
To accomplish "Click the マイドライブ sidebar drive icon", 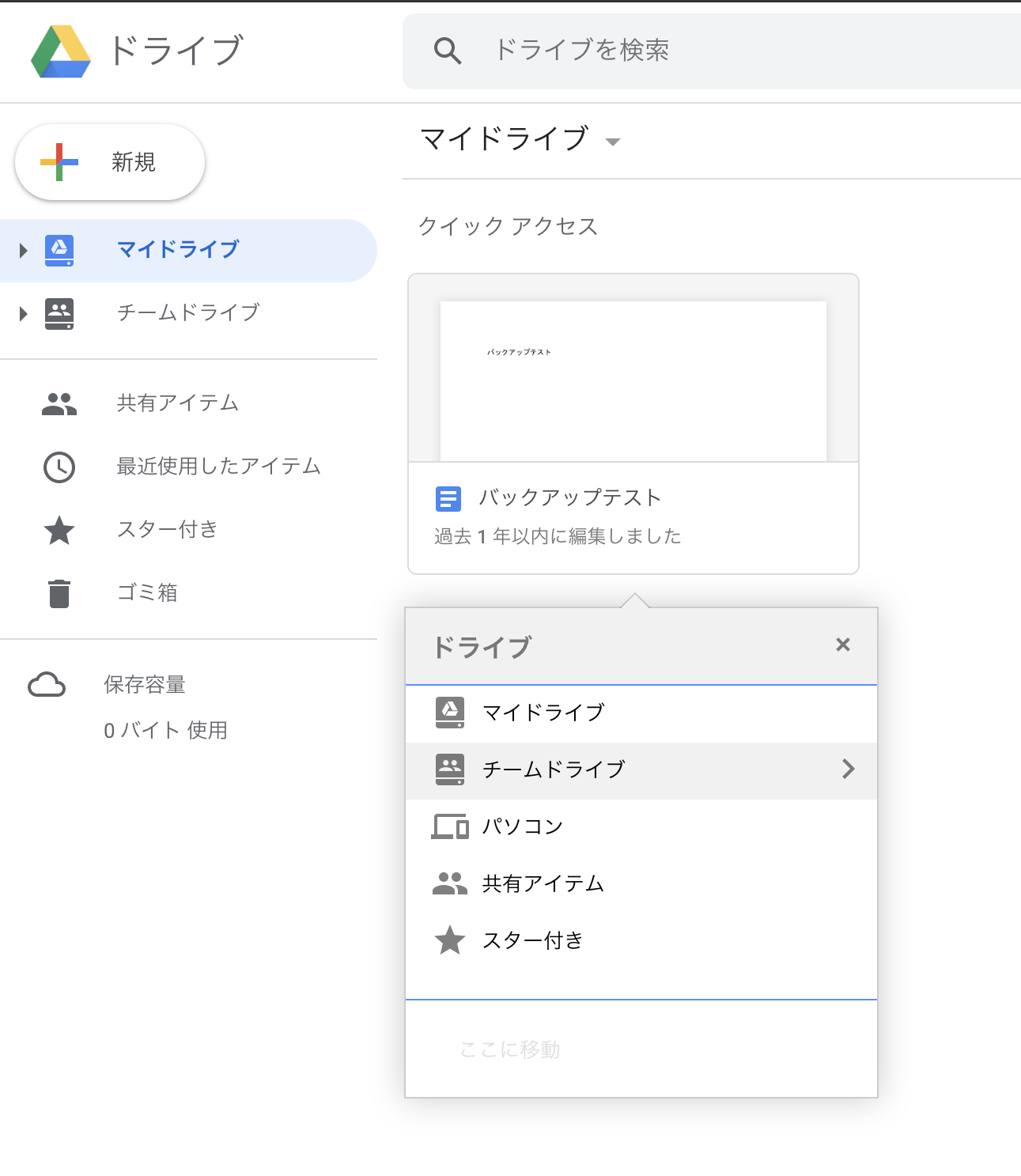I will (x=59, y=250).
